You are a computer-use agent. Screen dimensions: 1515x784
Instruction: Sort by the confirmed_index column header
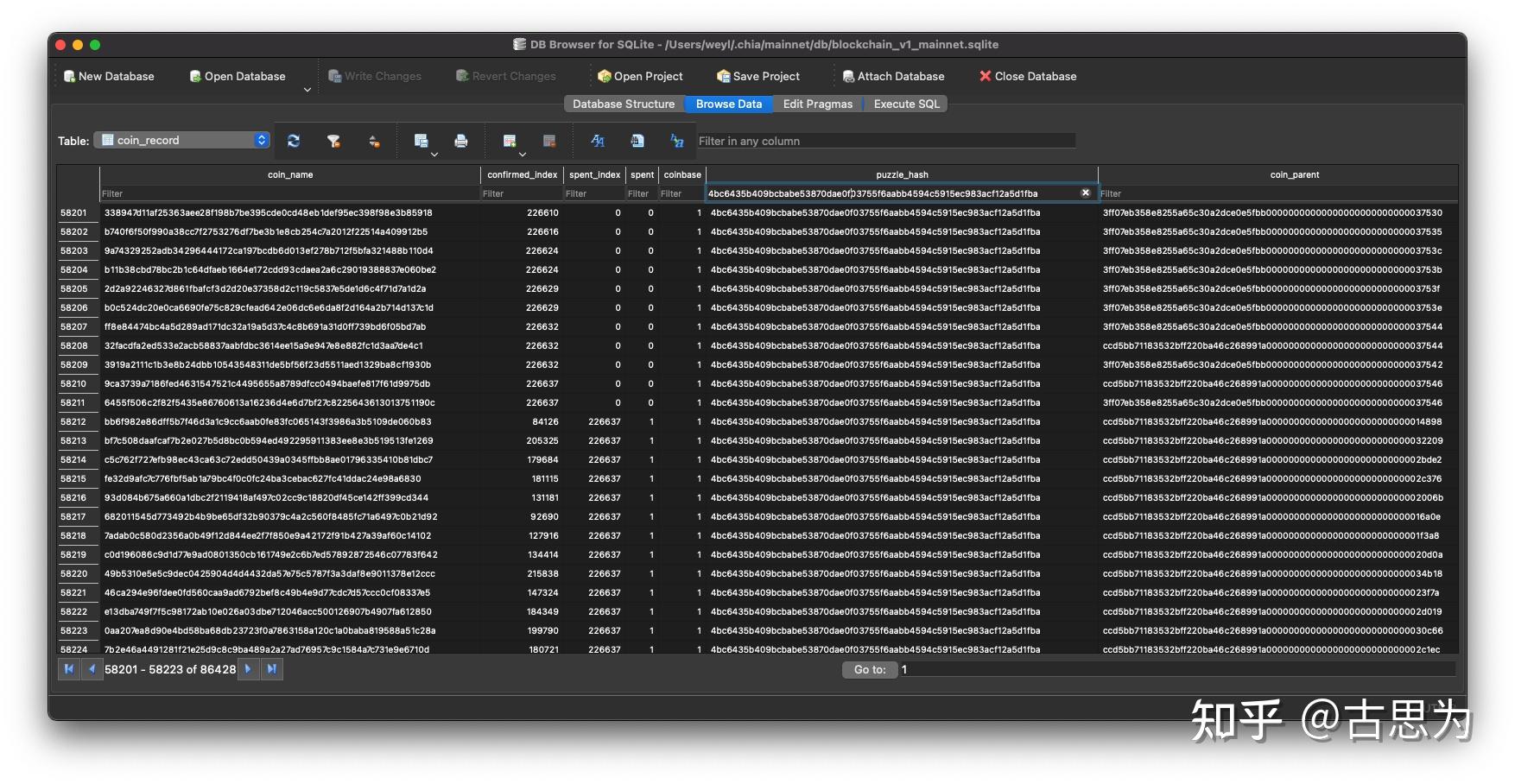[x=523, y=174]
